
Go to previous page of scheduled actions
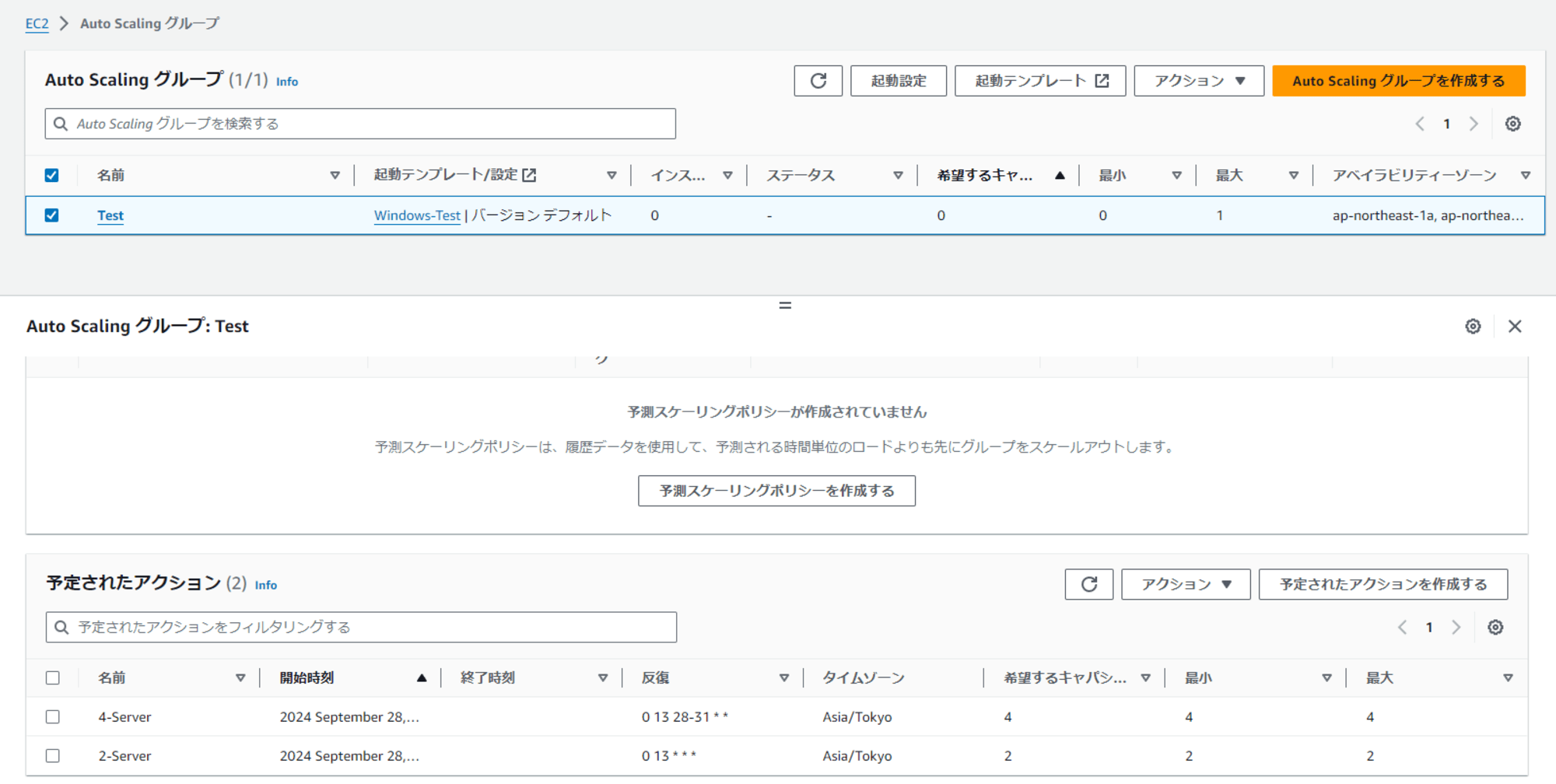[1402, 627]
